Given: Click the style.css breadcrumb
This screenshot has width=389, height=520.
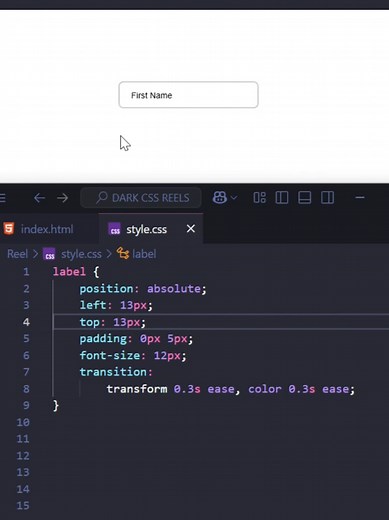Looking at the screenshot, I should tap(81, 254).
